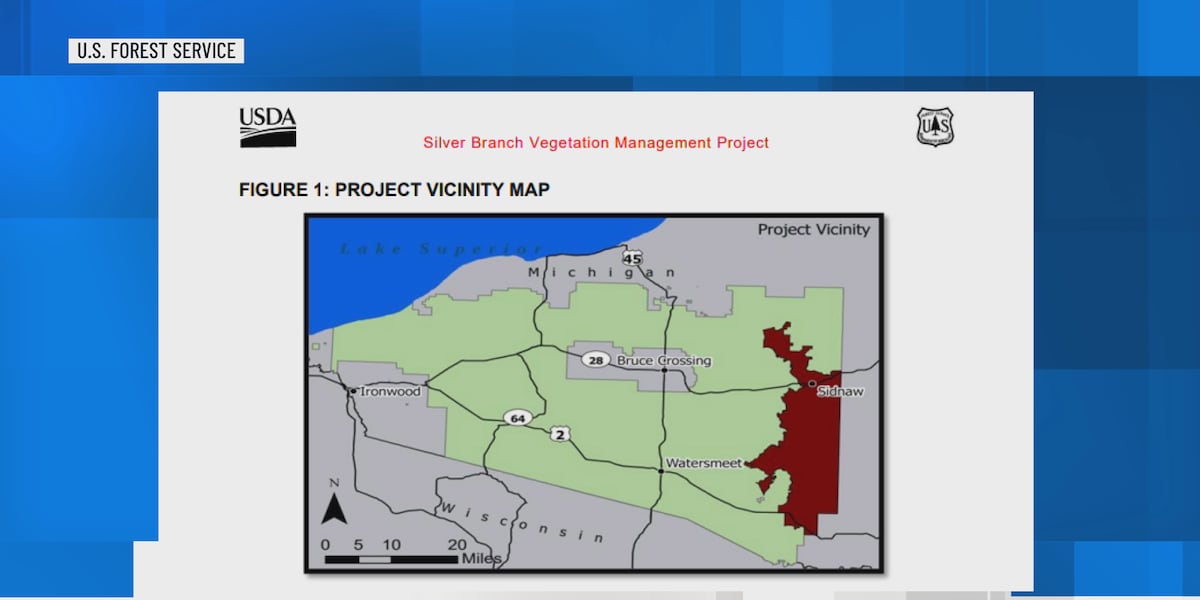Click the Silver Branch Vegetation Management Project title
Image resolution: width=1200 pixels, height=600 pixels.
[x=596, y=143]
